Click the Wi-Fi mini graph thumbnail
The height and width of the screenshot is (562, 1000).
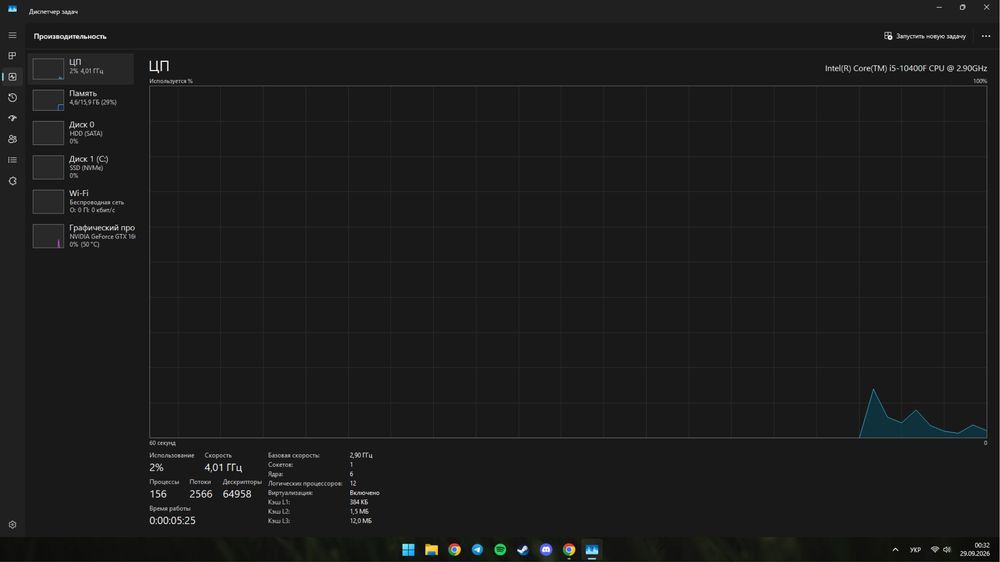[48, 202]
